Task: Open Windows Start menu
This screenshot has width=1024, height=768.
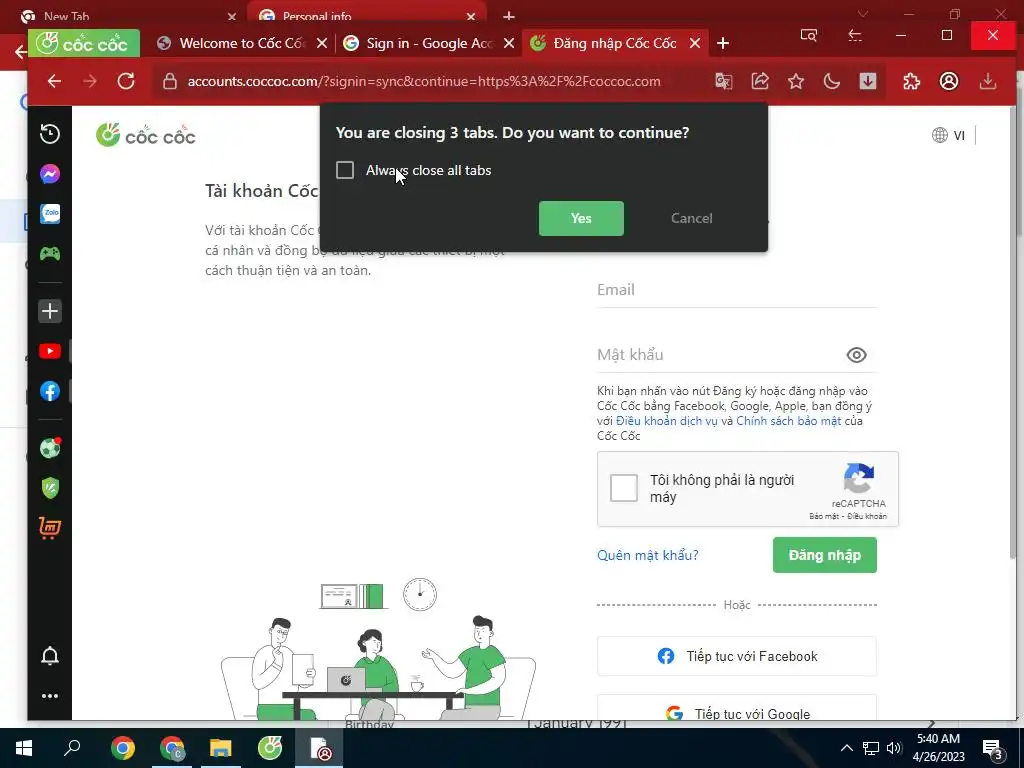Action: [24, 748]
